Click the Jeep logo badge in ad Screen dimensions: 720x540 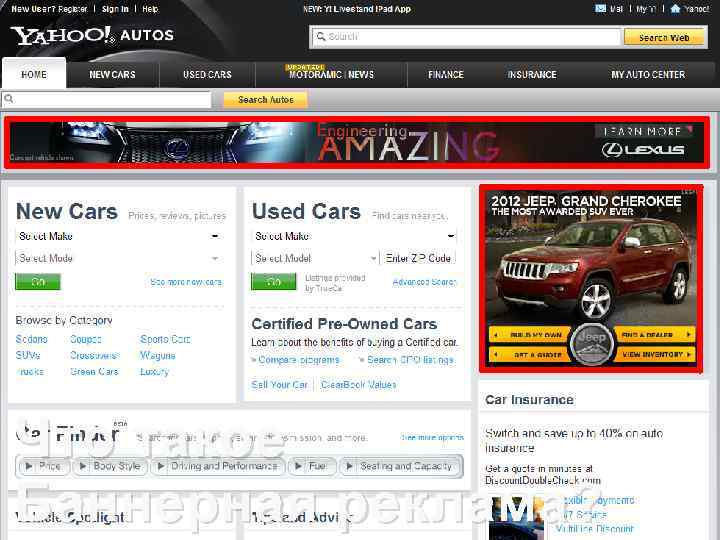click(591, 343)
